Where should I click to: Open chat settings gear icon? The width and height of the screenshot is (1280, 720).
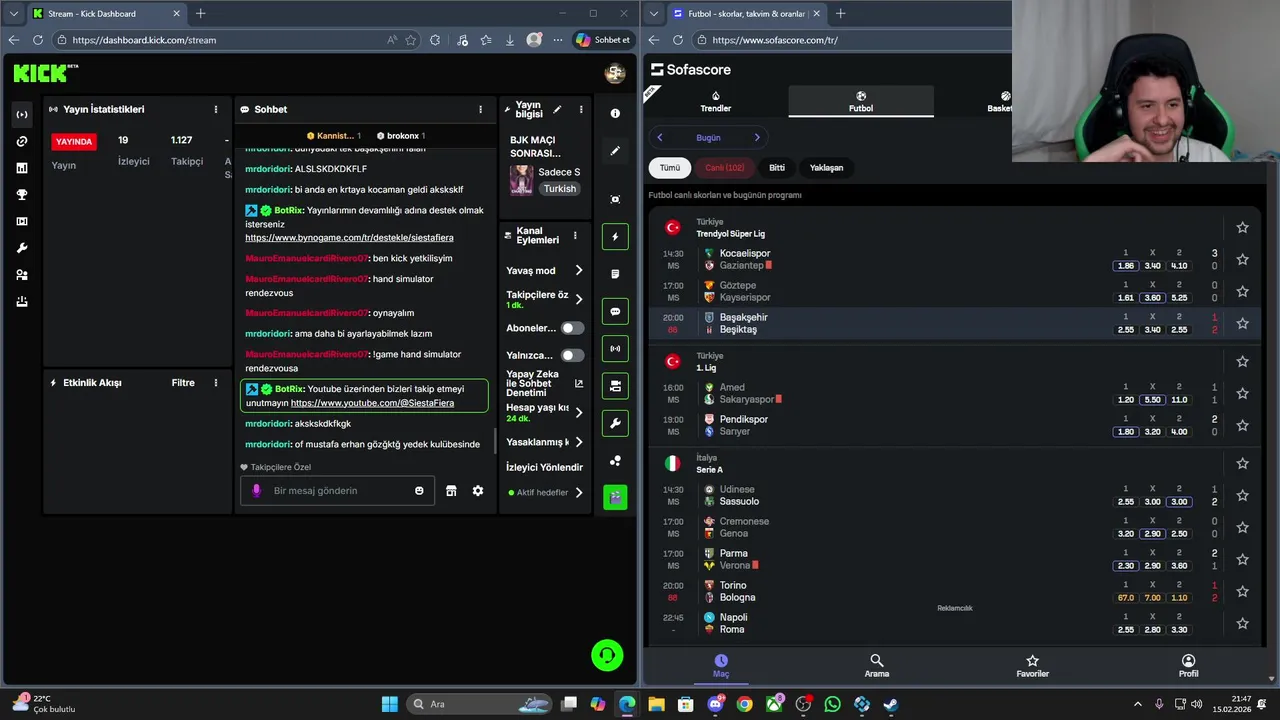tap(478, 491)
